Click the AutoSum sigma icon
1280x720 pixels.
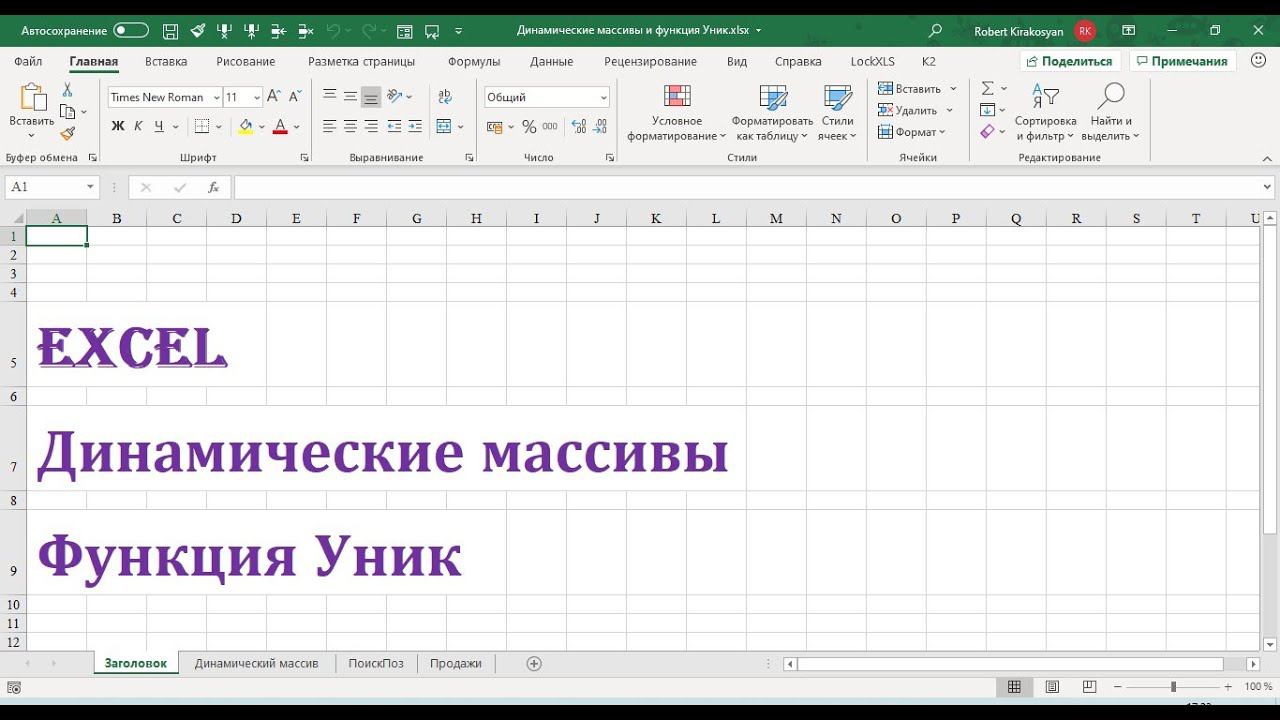[988, 89]
